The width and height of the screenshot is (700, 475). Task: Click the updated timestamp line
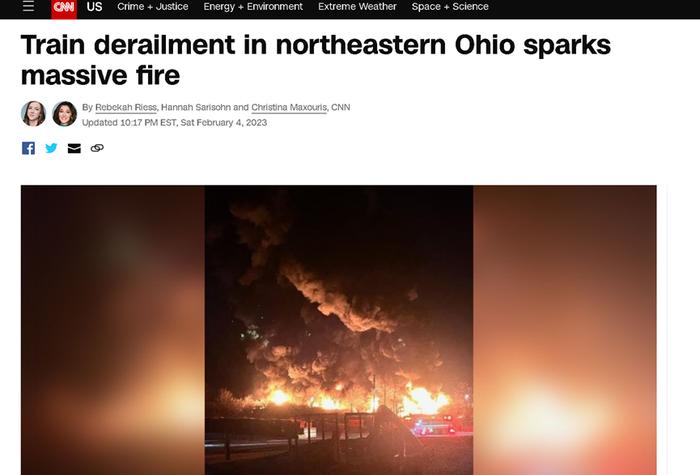tap(175, 123)
